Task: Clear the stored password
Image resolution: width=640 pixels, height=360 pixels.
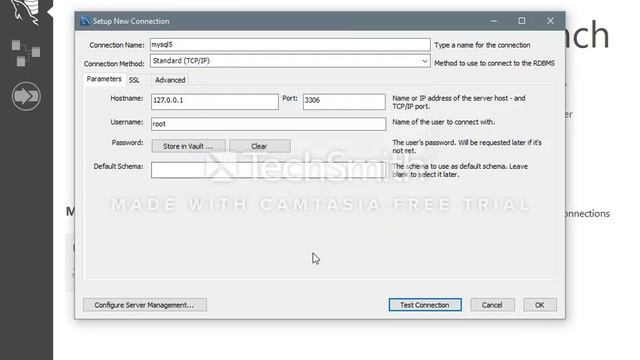Action: 260,146
